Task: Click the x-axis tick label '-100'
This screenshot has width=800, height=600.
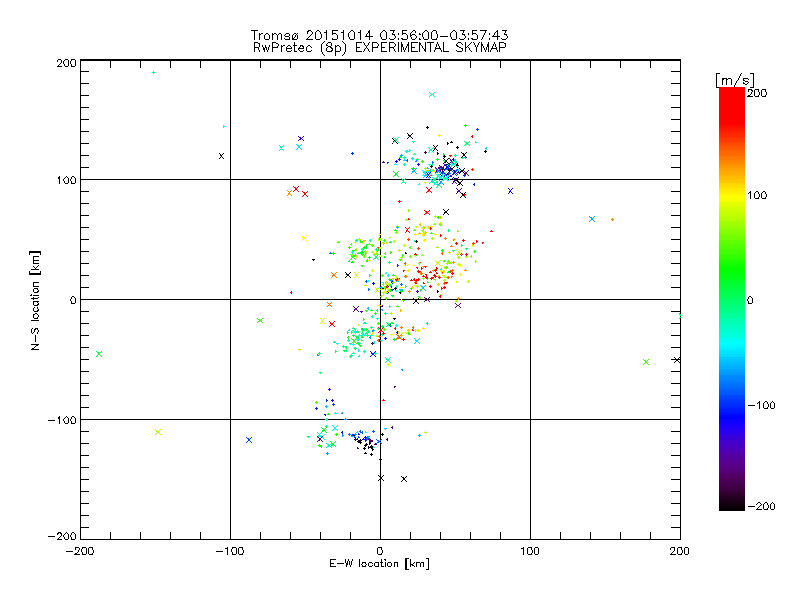Action: click(230, 551)
